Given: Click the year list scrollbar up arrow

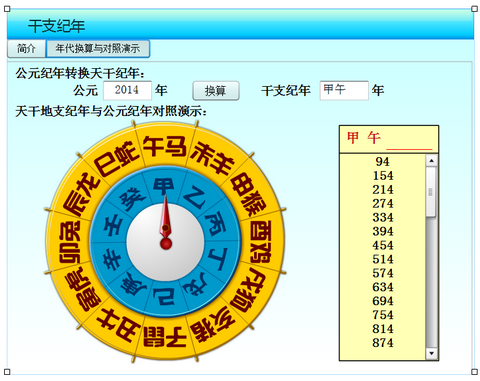Looking at the screenshot, I should point(432,161).
